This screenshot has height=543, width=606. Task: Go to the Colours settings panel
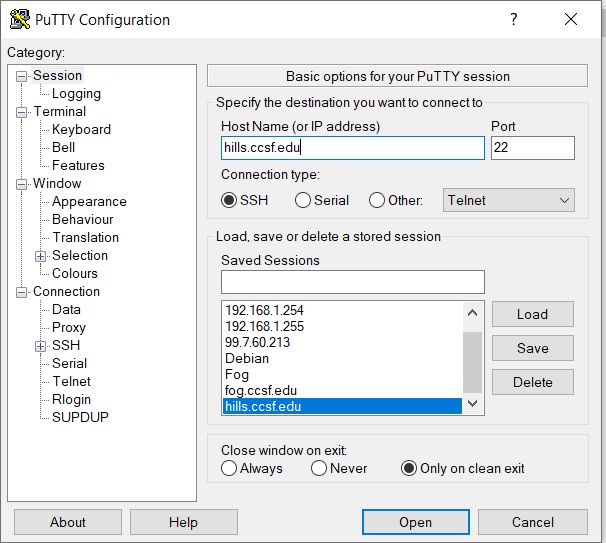75,274
